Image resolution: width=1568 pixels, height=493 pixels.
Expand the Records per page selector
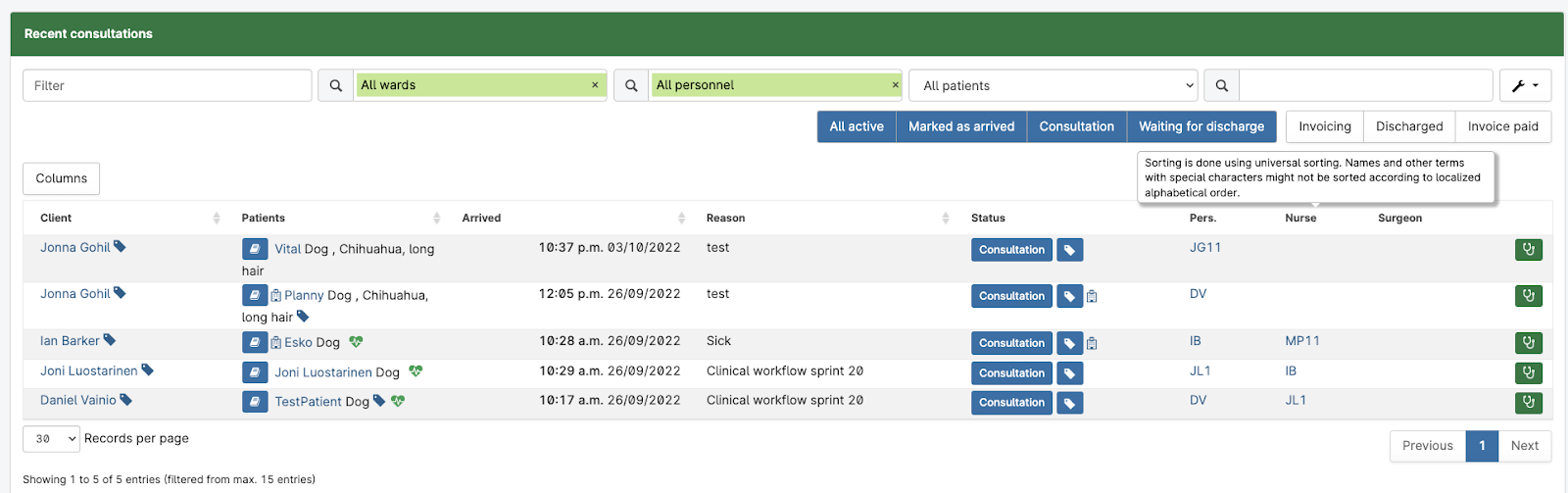[x=51, y=439]
